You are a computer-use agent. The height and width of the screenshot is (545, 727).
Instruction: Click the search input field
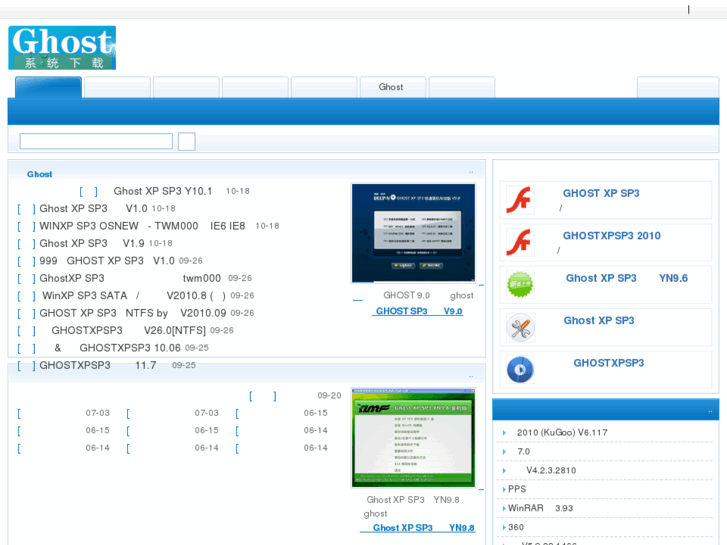coord(96,141)
